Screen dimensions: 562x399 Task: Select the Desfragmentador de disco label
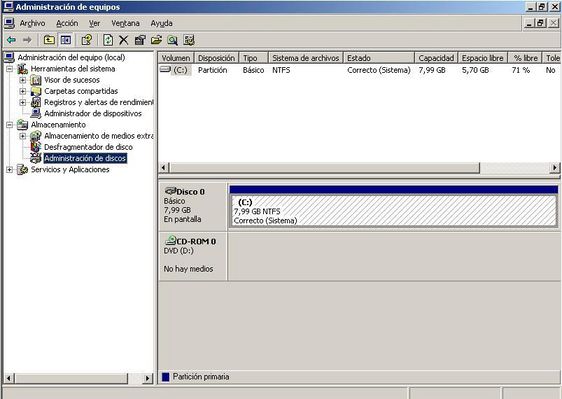(88, 147)
